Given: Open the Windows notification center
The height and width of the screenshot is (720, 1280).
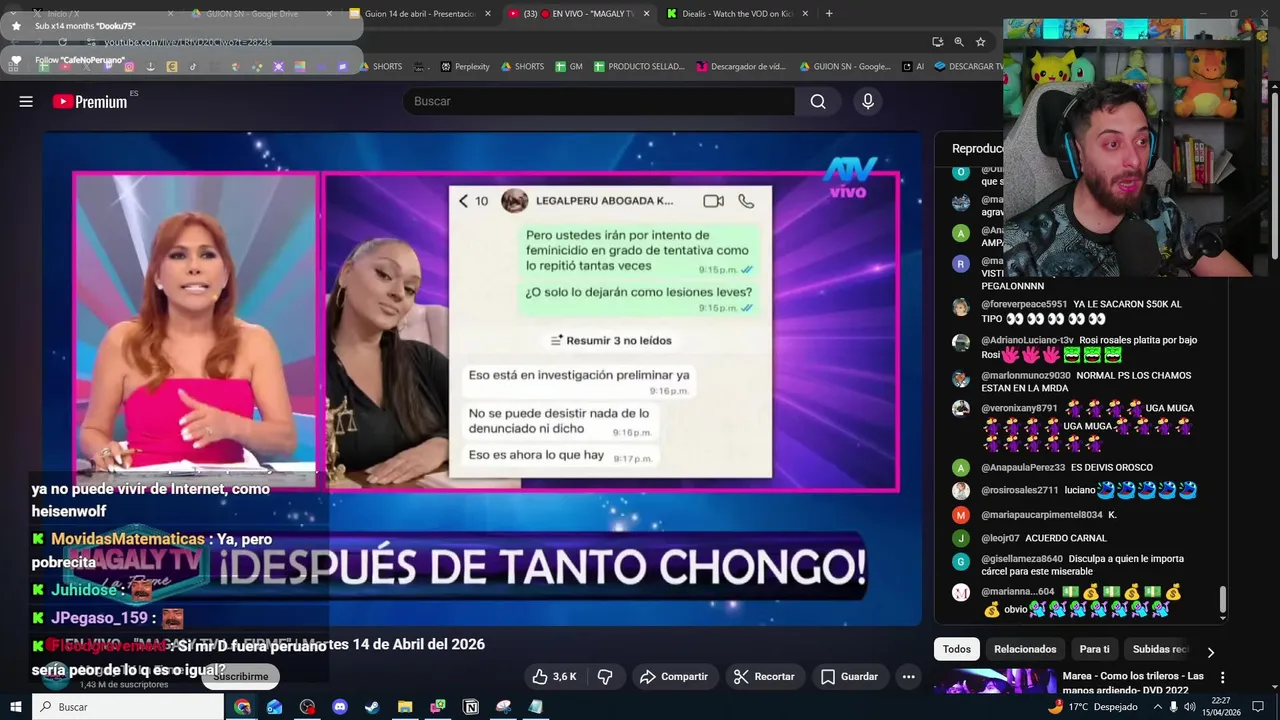Looking at the screenshot, I should click(x=1258, y=707).
